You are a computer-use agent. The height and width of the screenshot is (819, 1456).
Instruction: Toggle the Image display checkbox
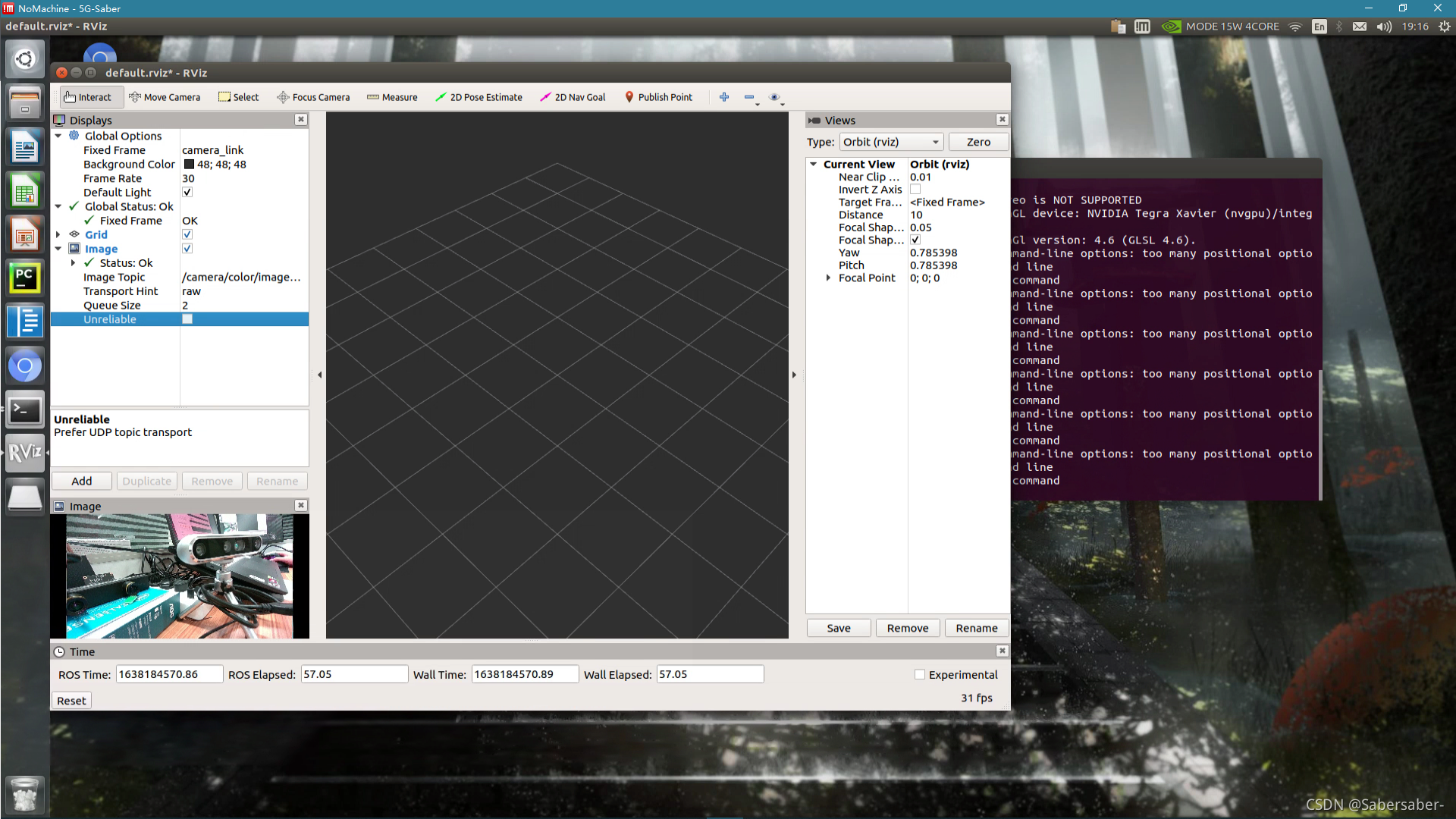click(x=187, y=248)
